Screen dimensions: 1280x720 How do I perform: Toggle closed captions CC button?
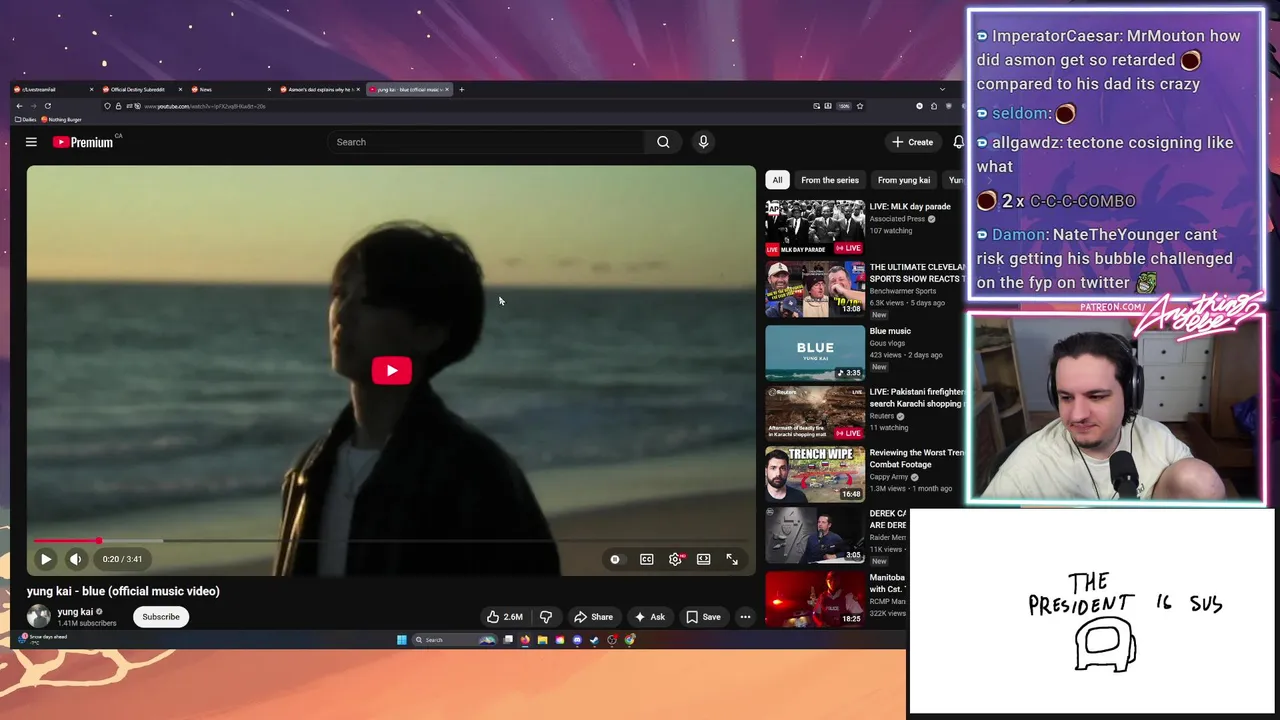click(647, 559)
